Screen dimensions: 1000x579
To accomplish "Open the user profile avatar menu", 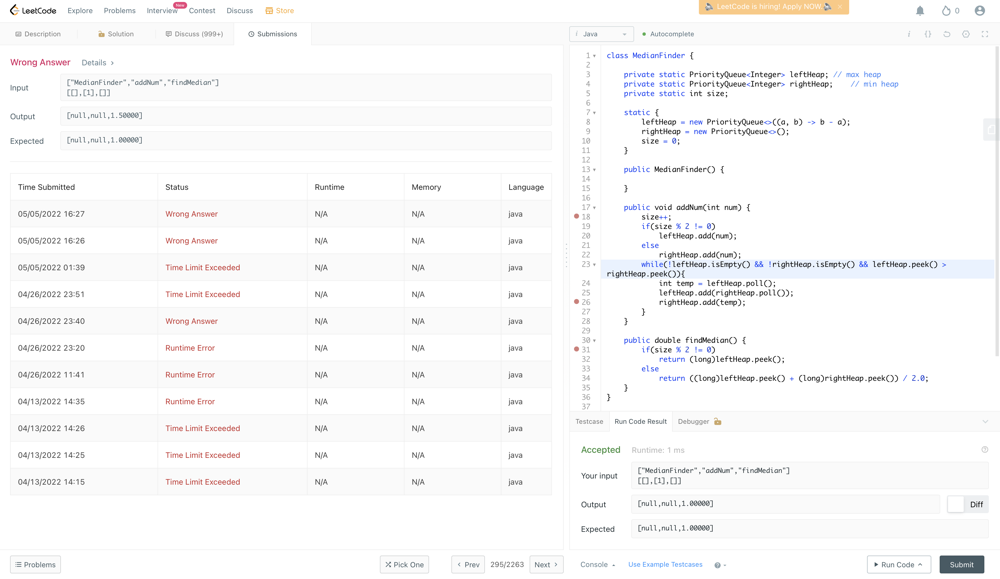I will (979, 11).
